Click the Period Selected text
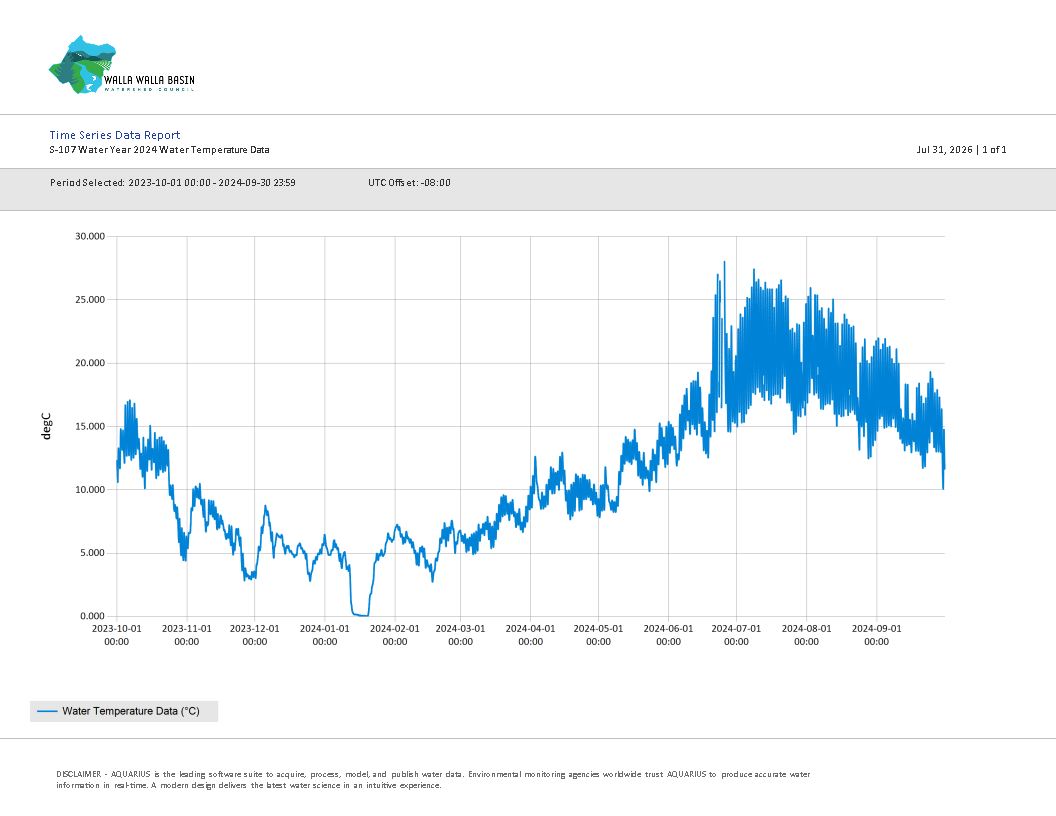This screenshot has width=1056, height=816. 172,182
